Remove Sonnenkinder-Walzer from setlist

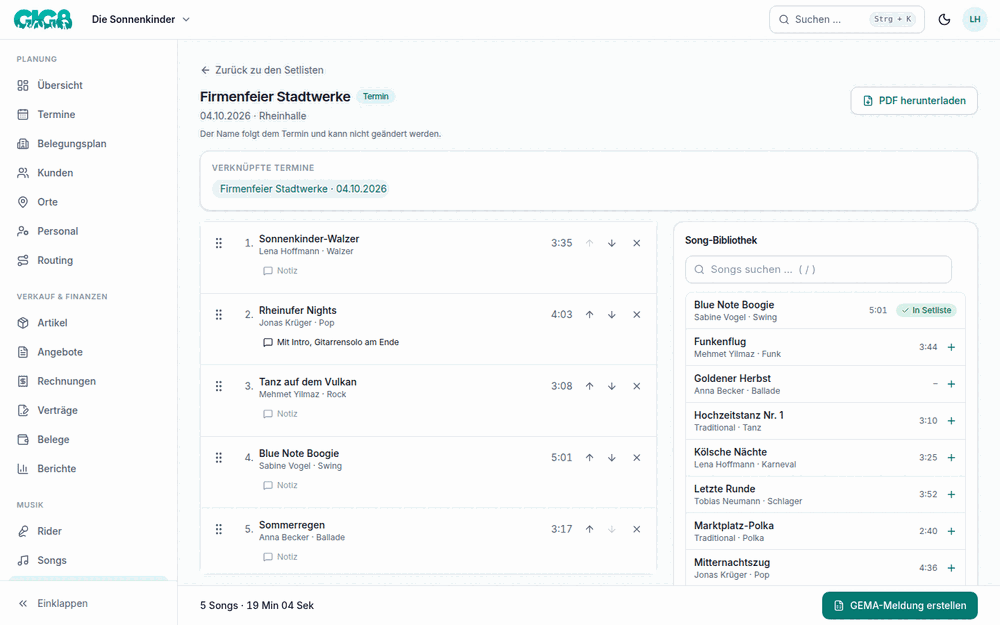pos(636,243)
